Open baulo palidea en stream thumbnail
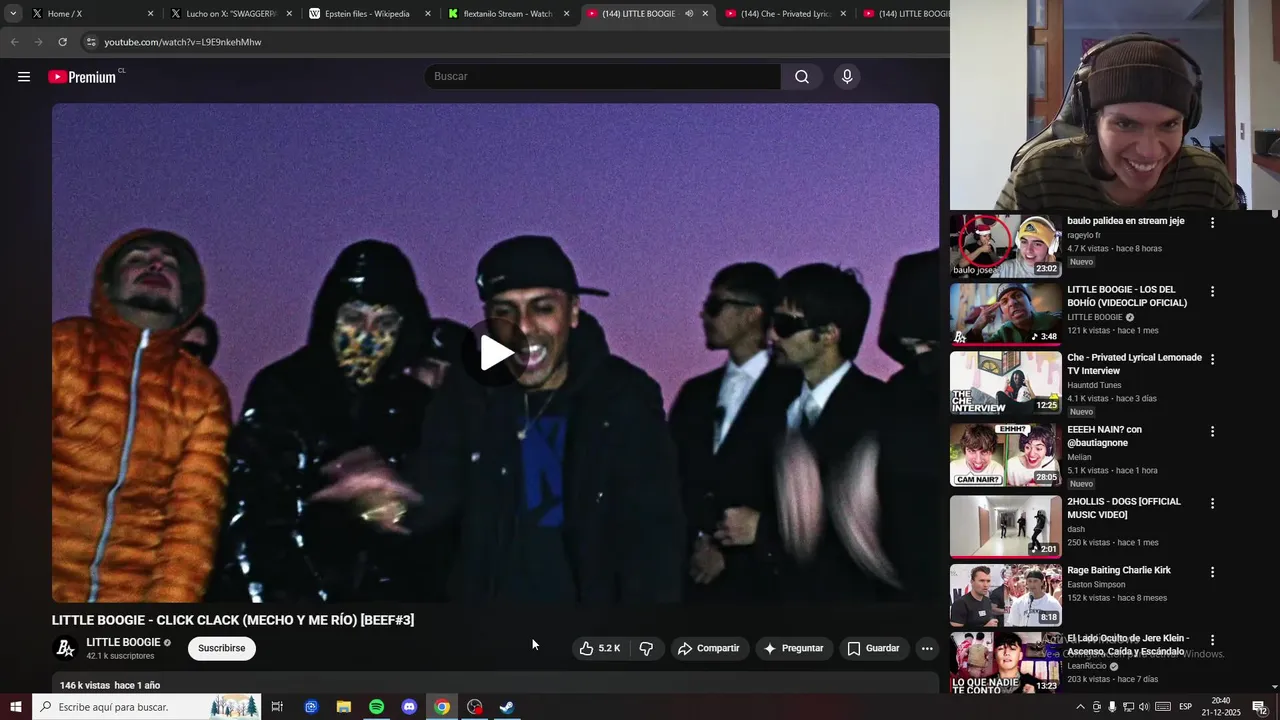Image resolution: width=1280 pixels, height=720 pixels. (x=1005, y=246)
